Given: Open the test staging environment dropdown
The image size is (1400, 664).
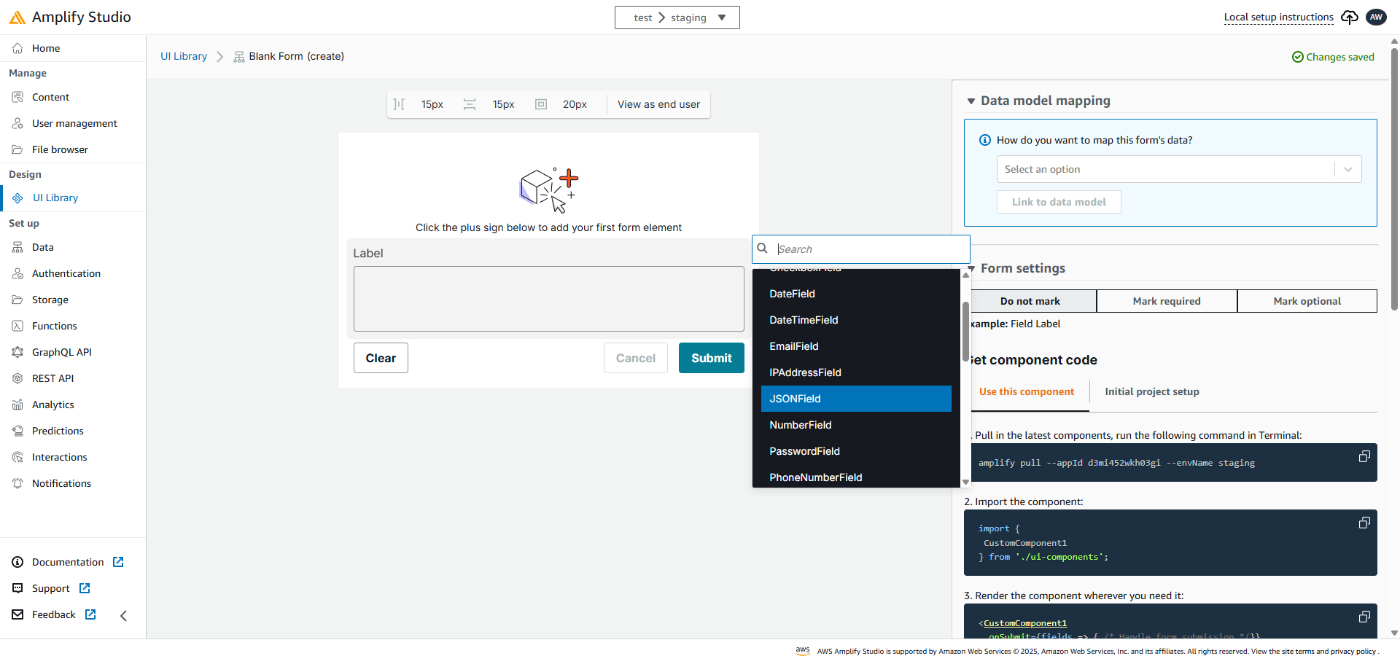Looking at the screenshot, I should pos(677,17).
